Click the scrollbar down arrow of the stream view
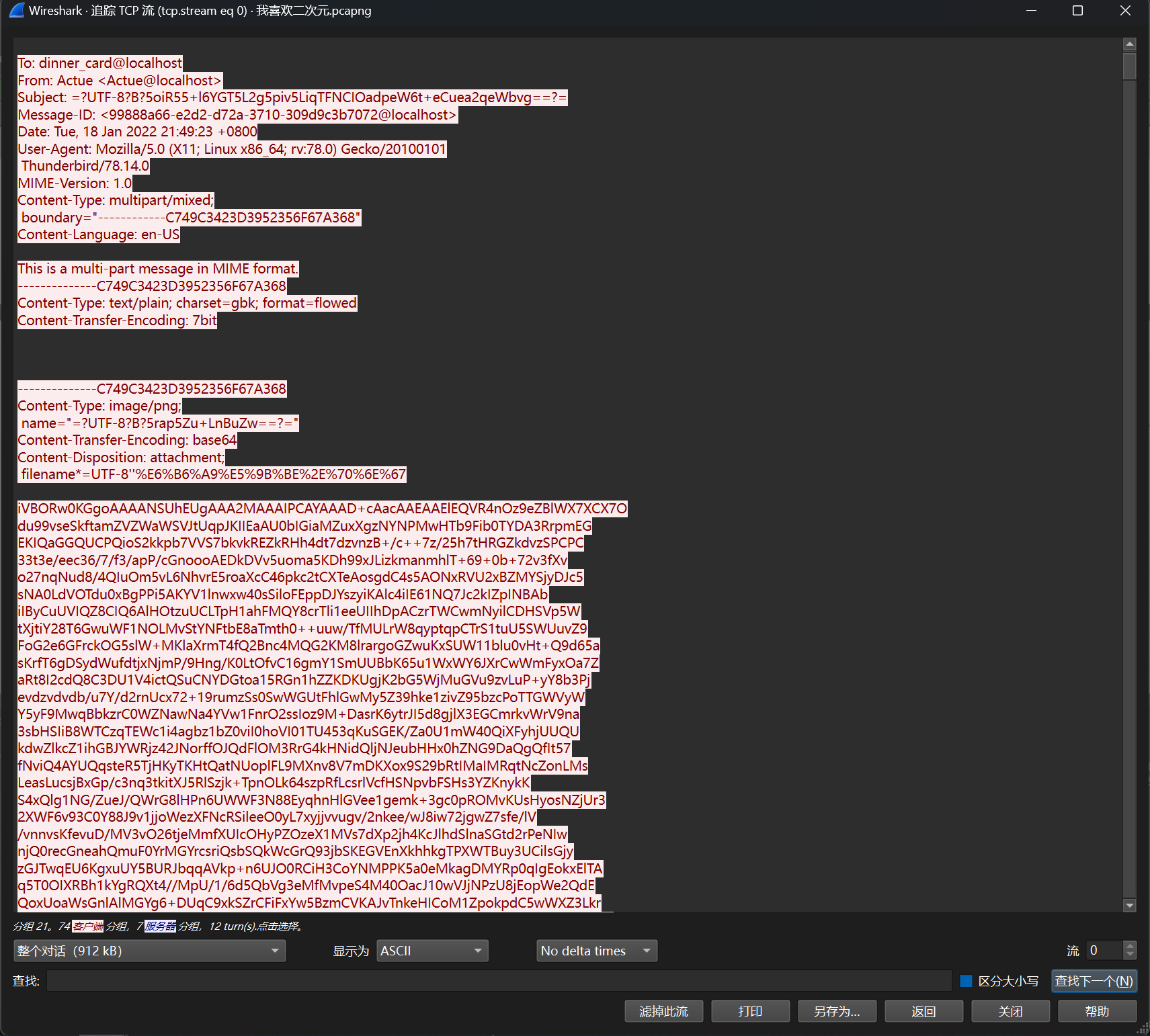 (x=1130, y=905)
